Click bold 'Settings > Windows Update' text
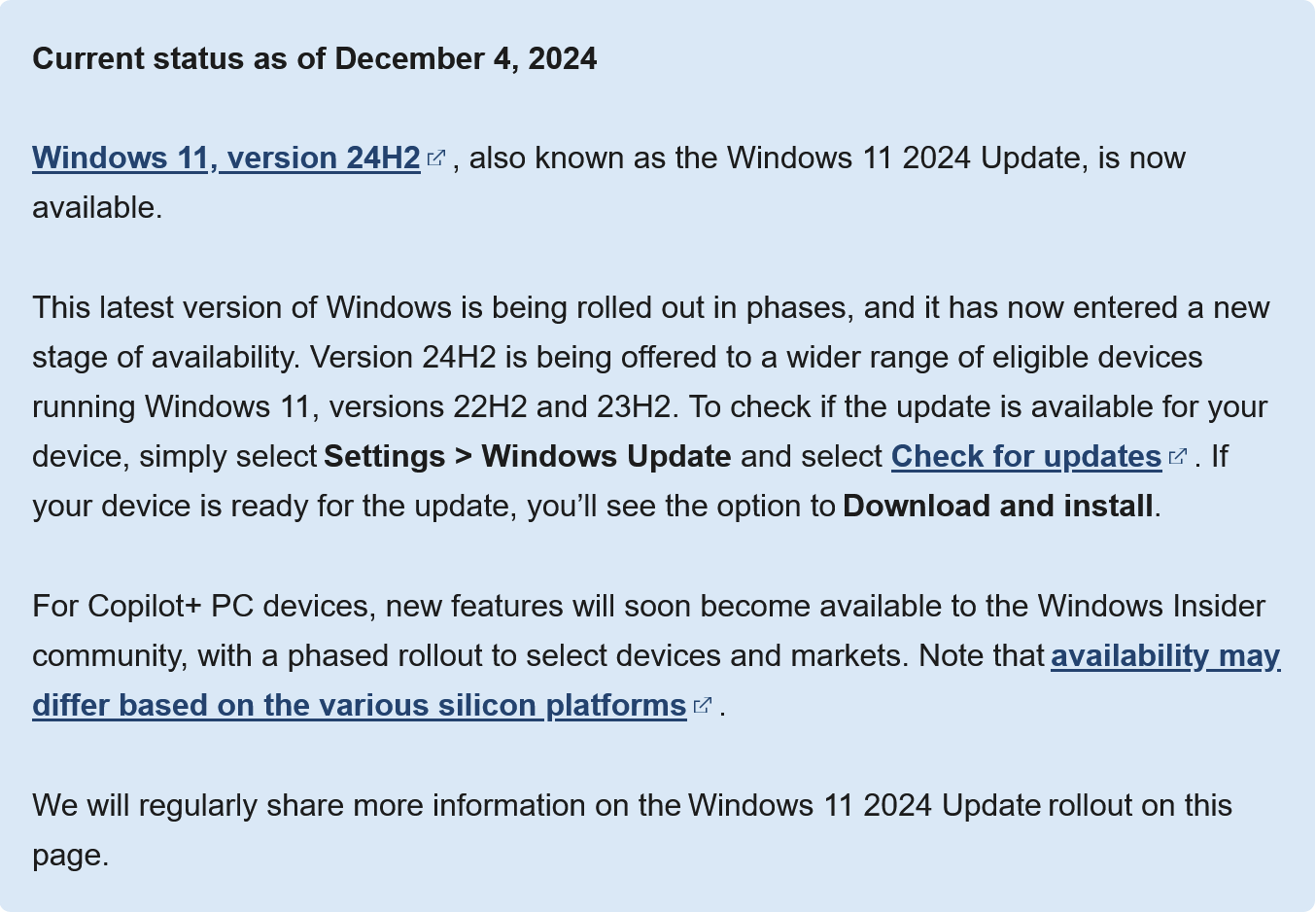 [x=528, y=456]
